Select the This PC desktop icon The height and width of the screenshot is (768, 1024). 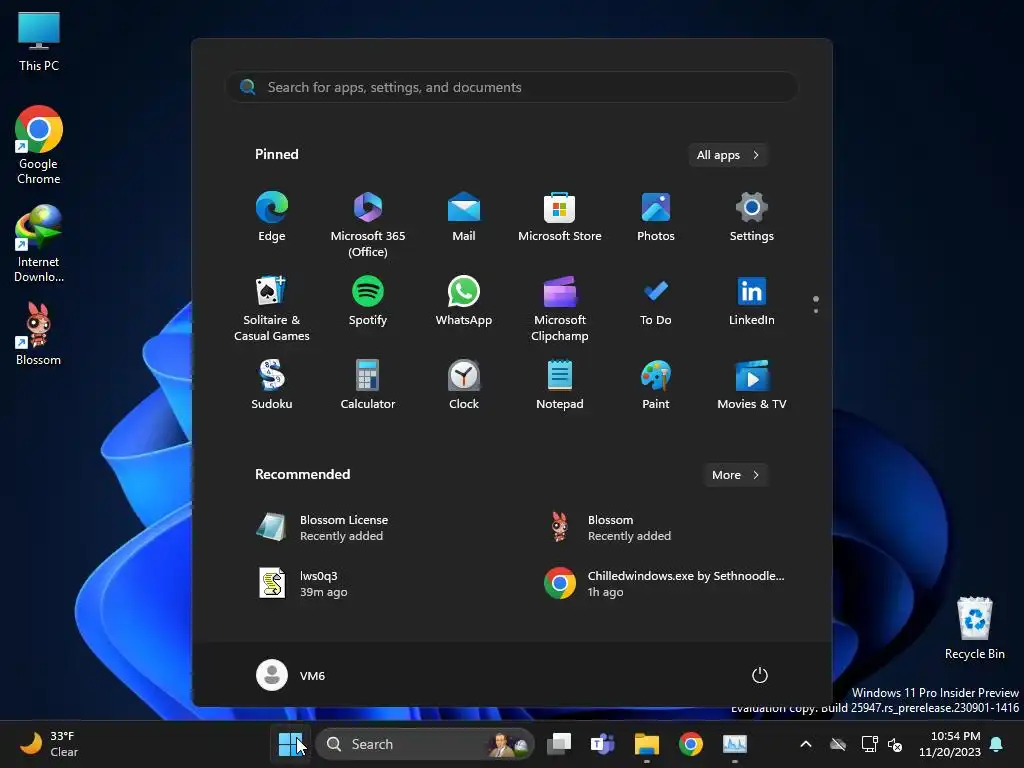point(39,40)
